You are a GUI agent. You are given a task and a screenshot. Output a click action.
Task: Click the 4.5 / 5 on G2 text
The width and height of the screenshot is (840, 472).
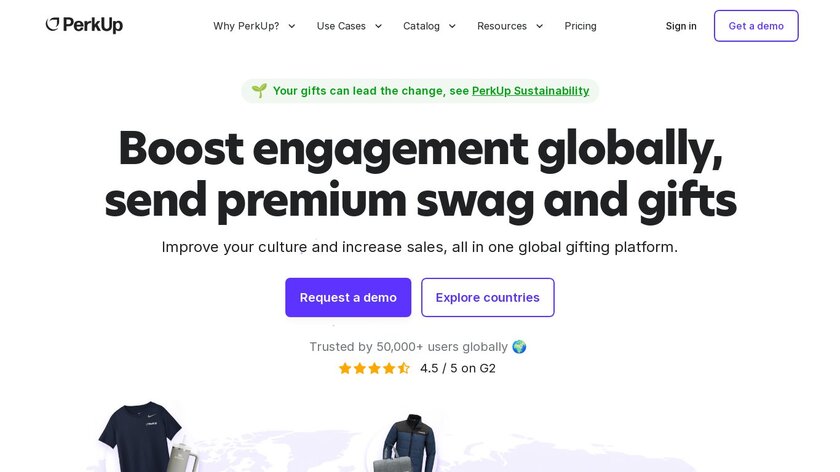click(x=457, y=368)
